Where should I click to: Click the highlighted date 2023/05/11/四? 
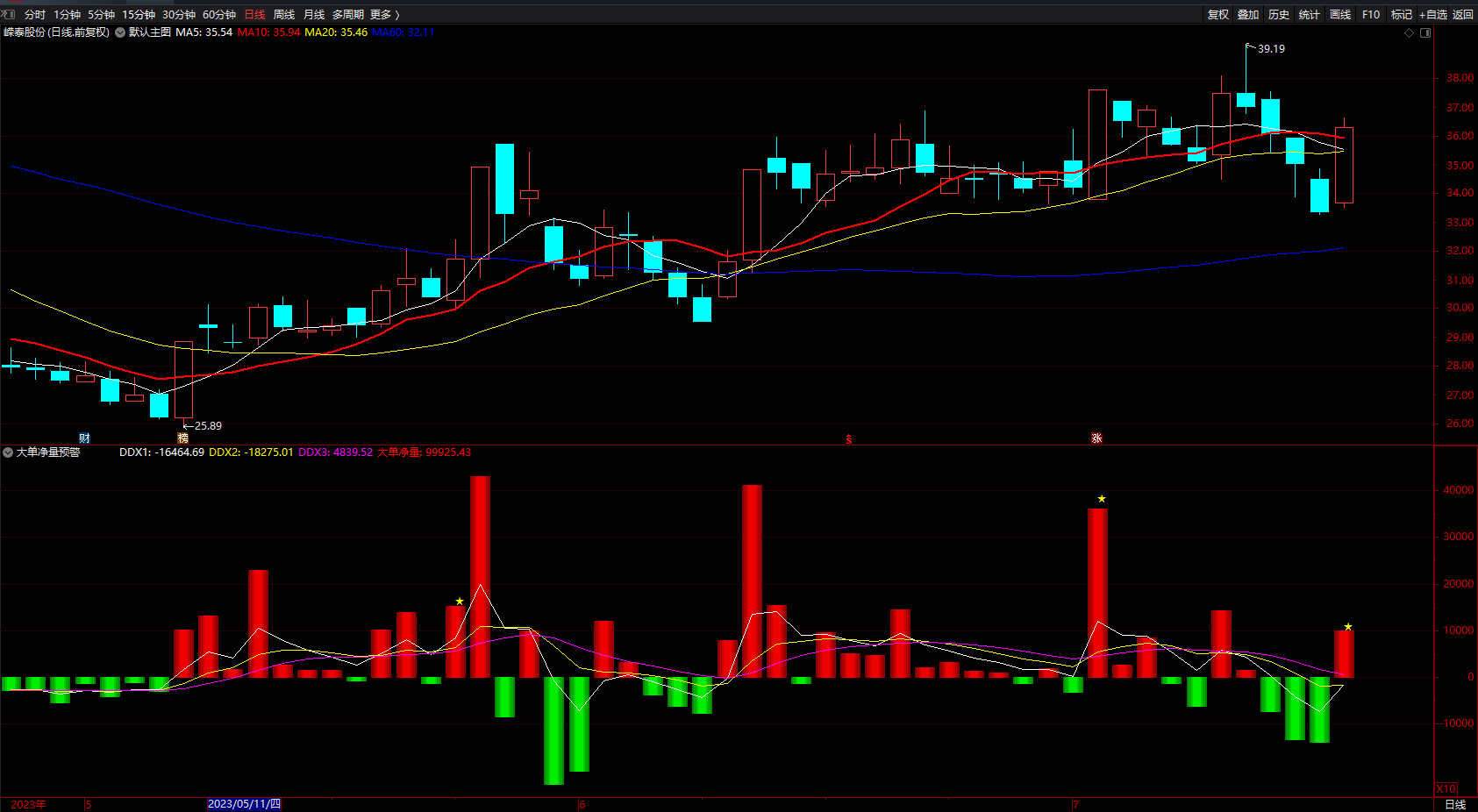point(244,804)
